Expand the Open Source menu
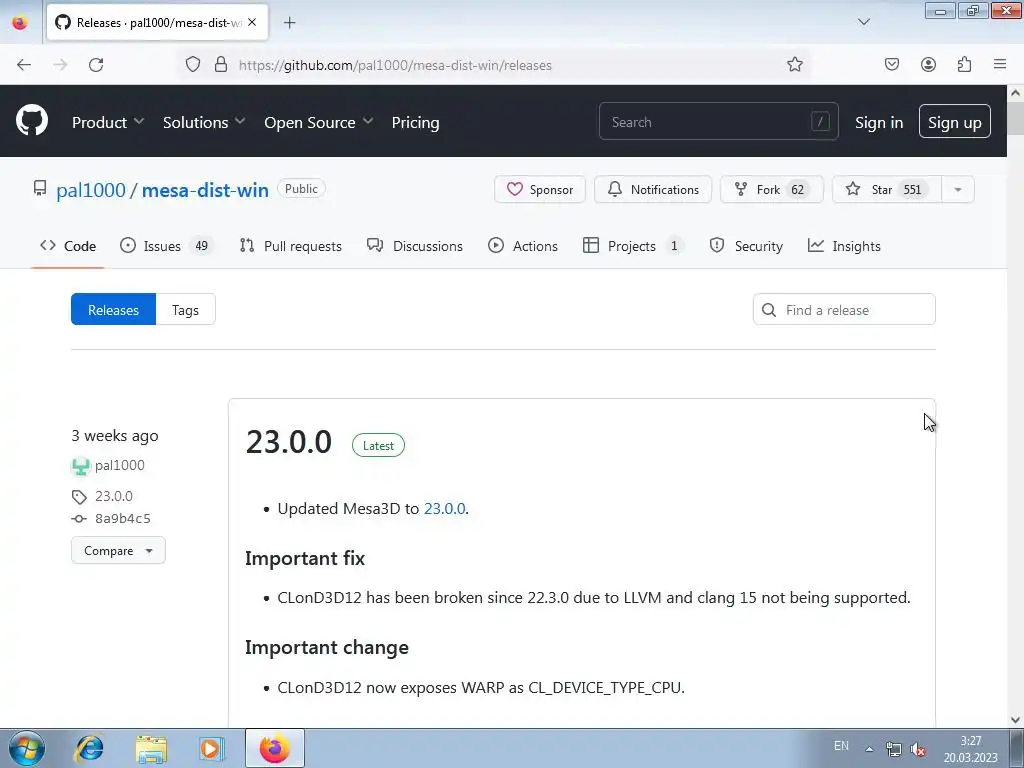Viewport: 1024px width, 768px height. pos(319,122)
